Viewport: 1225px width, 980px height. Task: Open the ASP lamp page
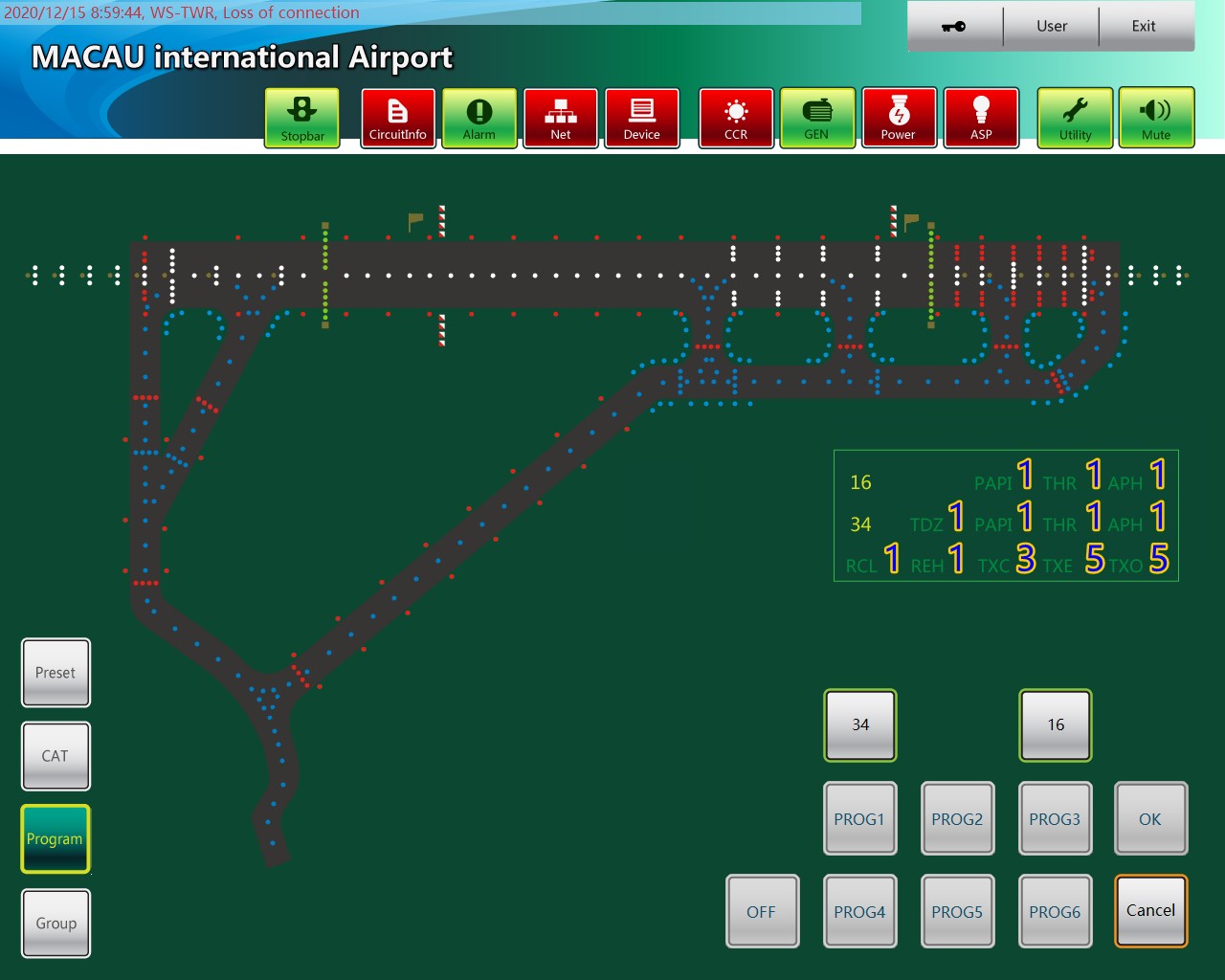click(x=981, y=118)
